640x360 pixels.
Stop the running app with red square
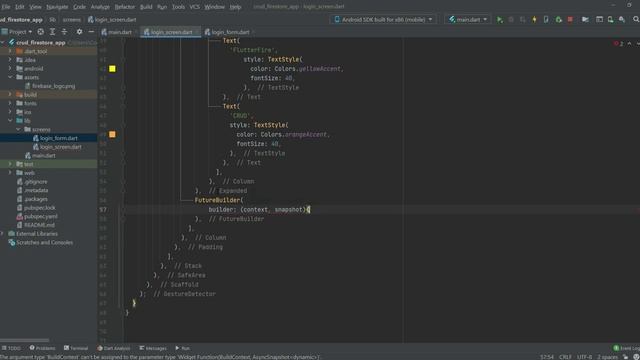(570, 20)
